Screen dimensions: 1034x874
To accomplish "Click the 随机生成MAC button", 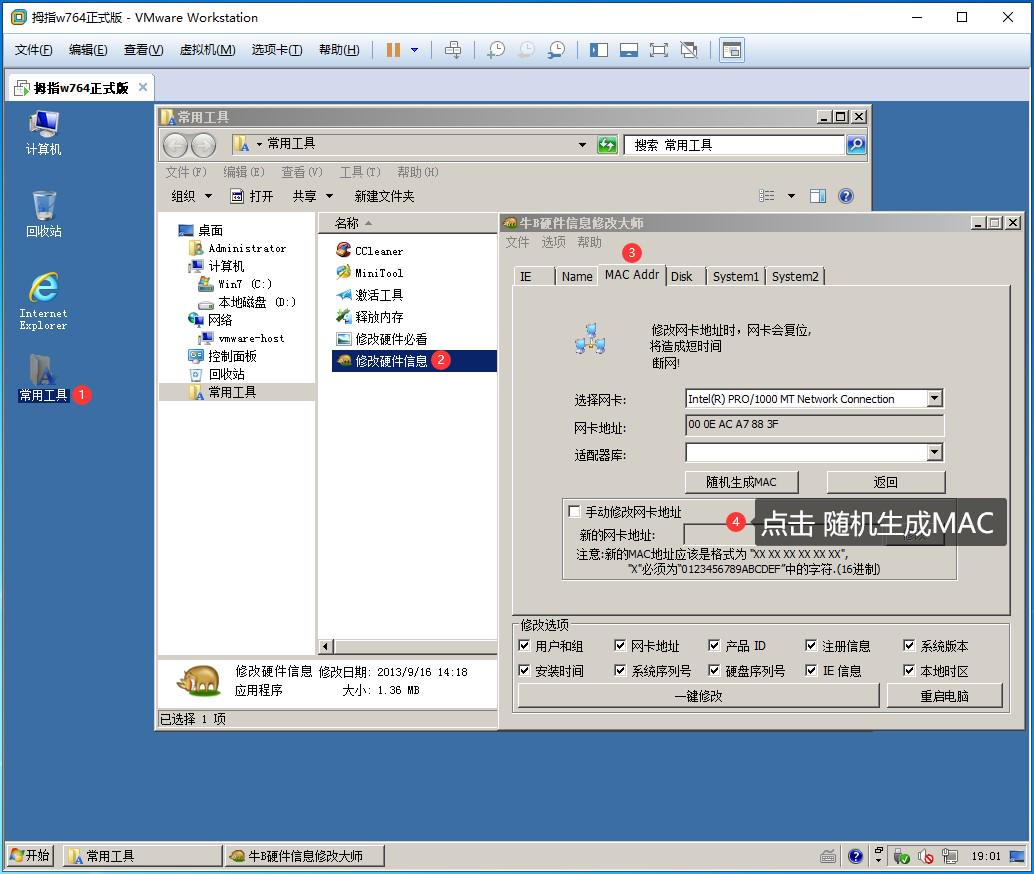I will click(x=742, y=482).
